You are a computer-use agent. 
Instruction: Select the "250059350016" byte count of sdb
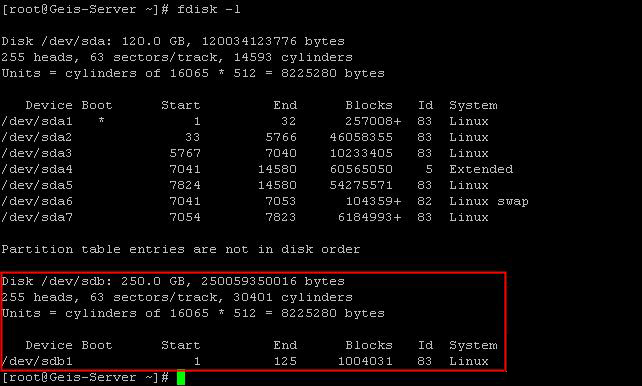(x=249, y=281)
